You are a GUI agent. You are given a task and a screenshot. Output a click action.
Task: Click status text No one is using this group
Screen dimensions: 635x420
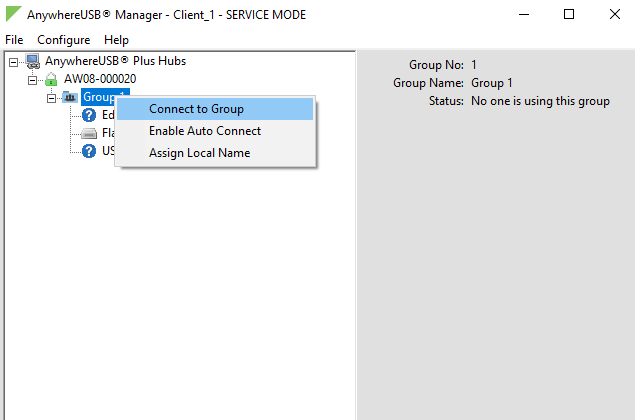point(540,101)
